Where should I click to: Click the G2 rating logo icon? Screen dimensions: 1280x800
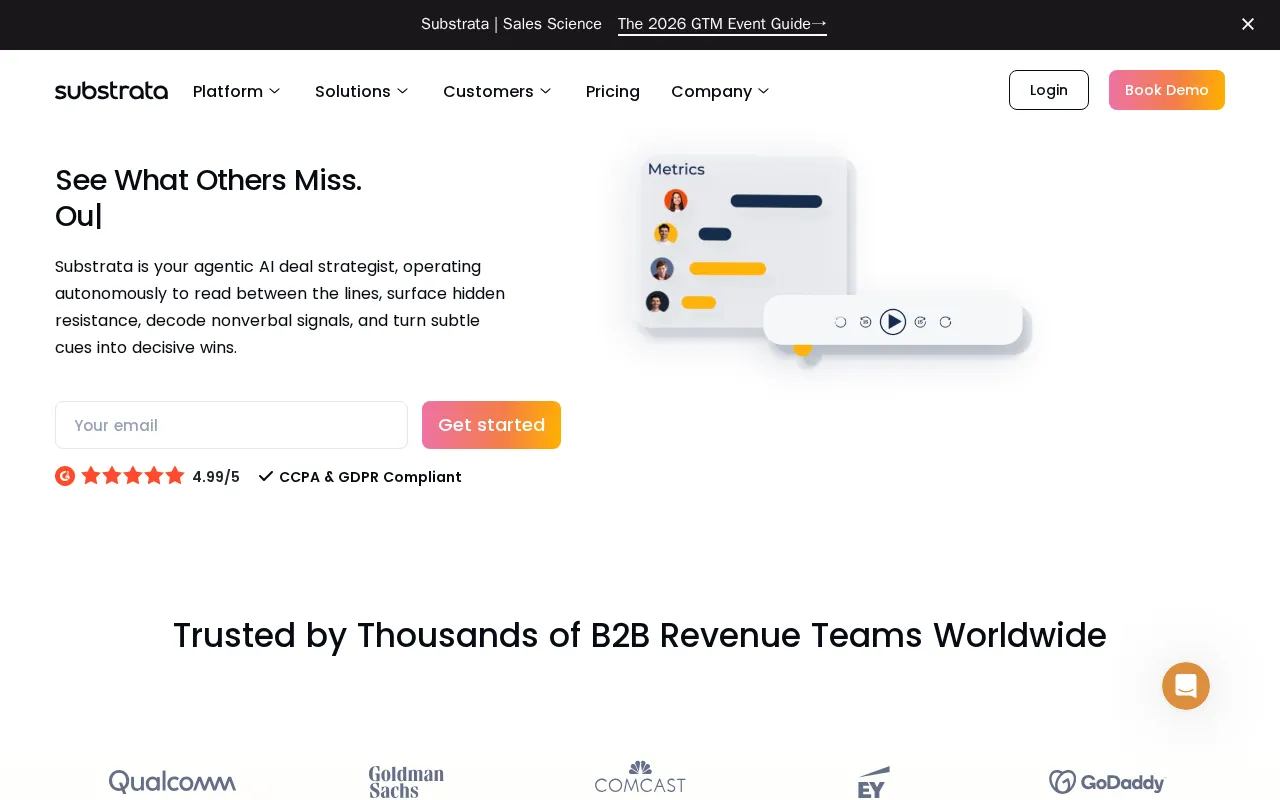coord(65,476)
